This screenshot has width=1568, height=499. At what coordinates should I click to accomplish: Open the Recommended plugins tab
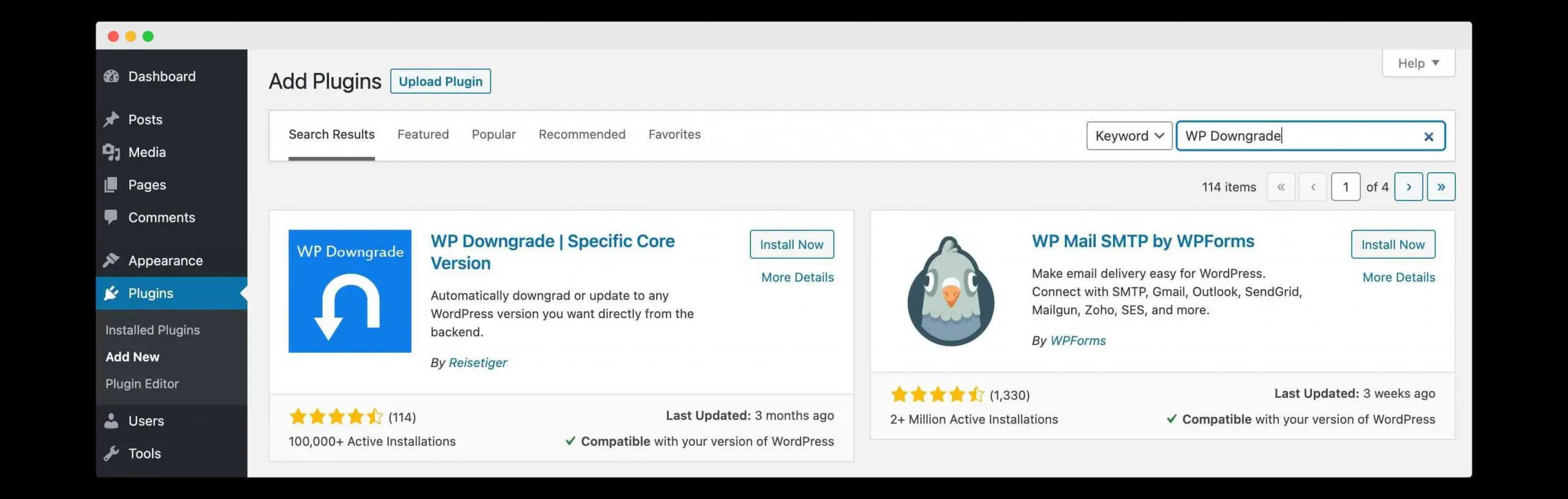click(x=582, y=134)
